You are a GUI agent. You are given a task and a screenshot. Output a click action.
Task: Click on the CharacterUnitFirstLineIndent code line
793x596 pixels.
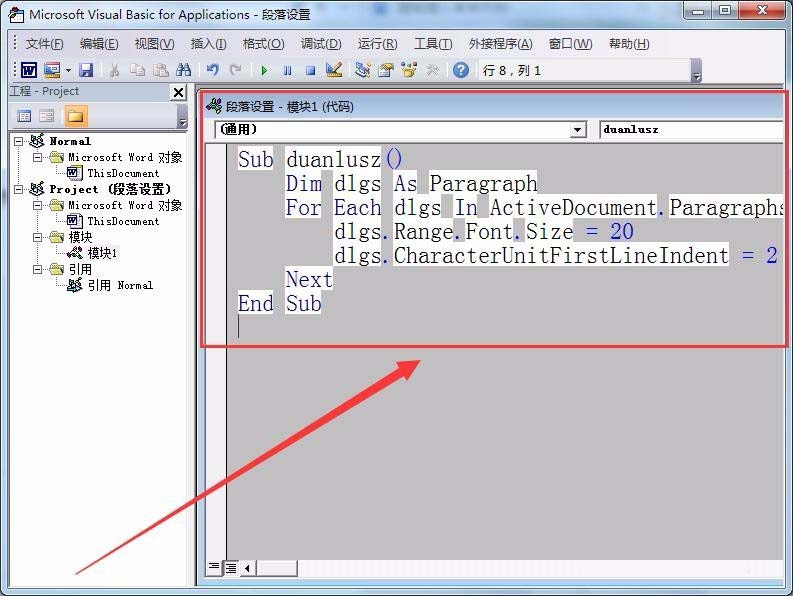pyautogui.click(x=555, y=256)
